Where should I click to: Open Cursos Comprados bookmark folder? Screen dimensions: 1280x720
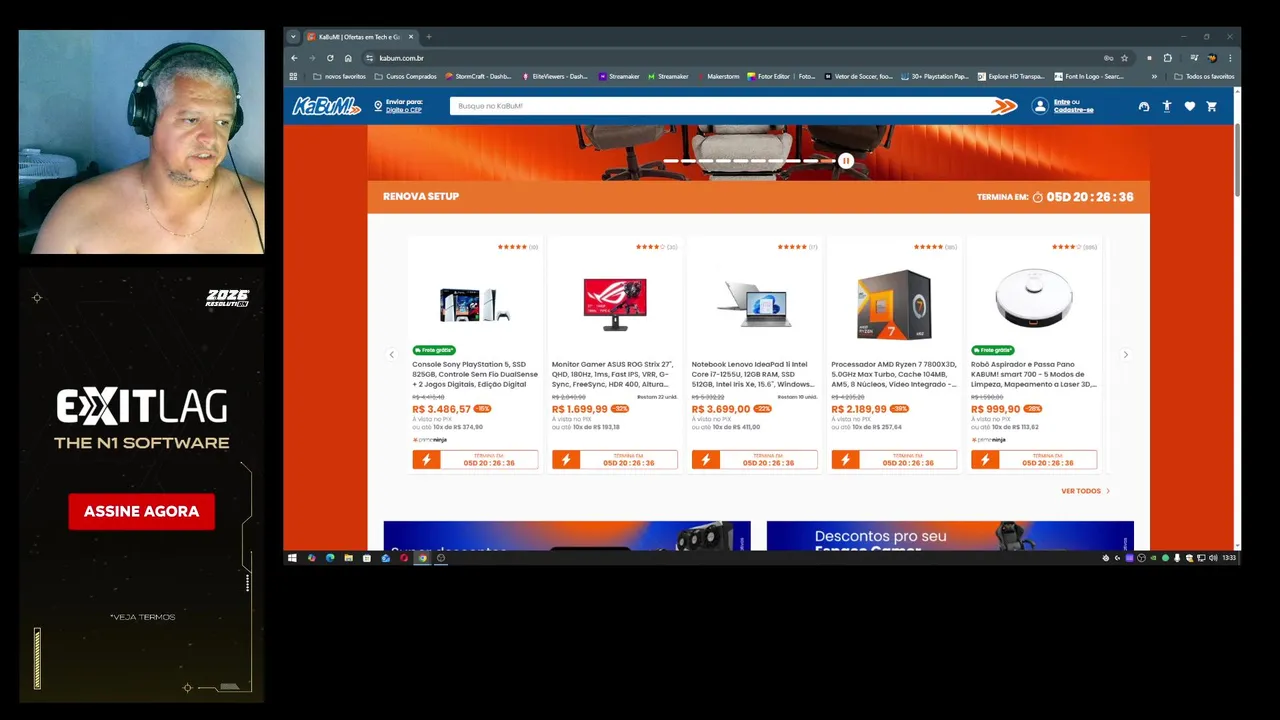[x=406, y=76]
